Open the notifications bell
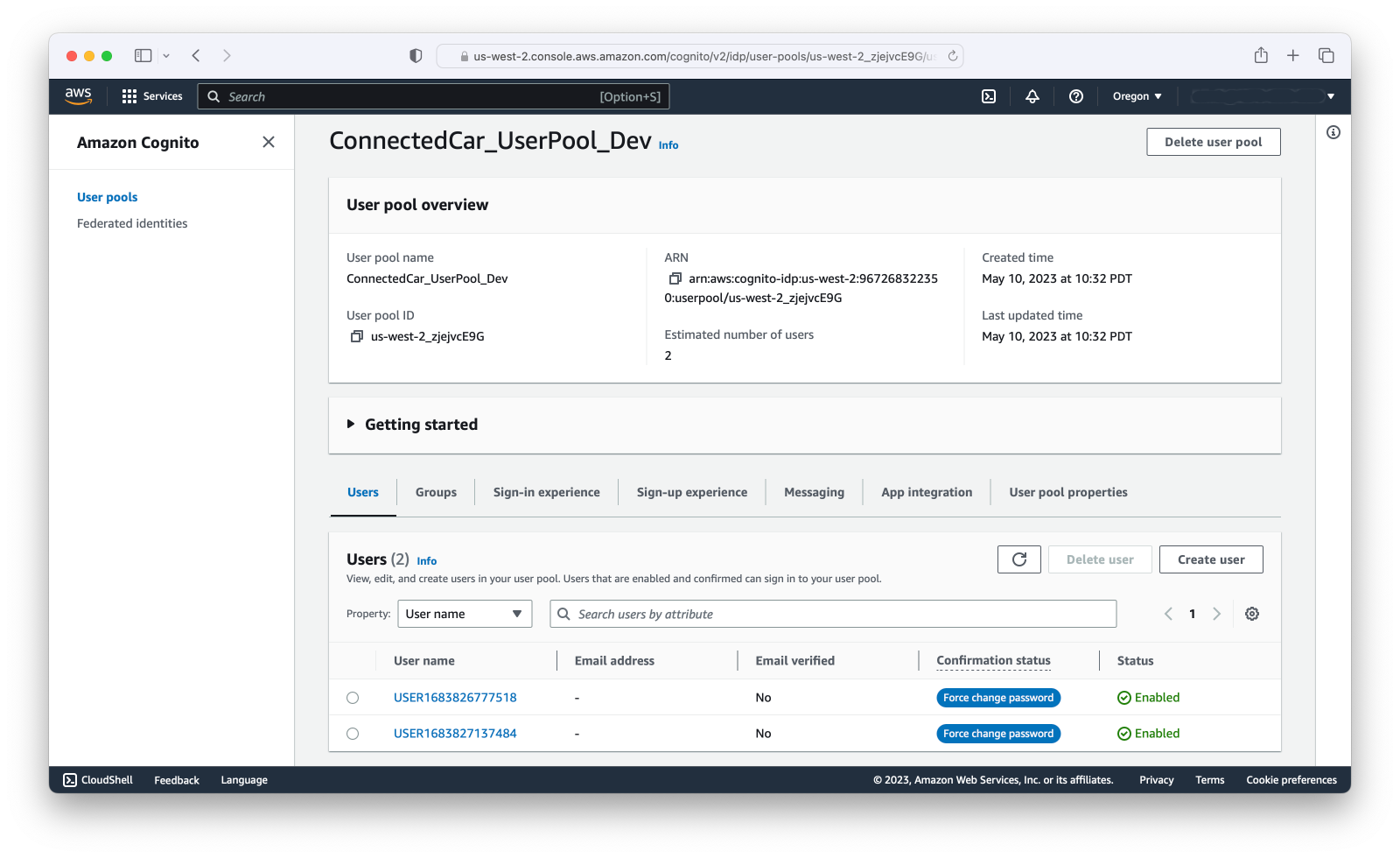Screen dimensions: 1400x858 1032,96
